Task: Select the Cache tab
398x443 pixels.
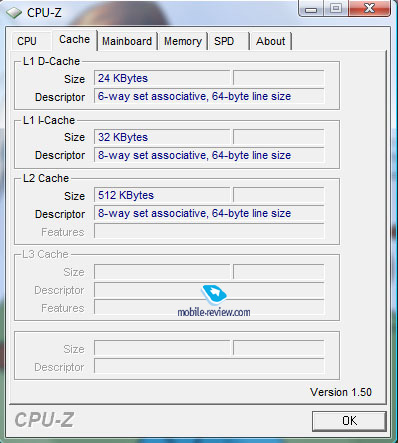Action: click(x=74, y=40)
